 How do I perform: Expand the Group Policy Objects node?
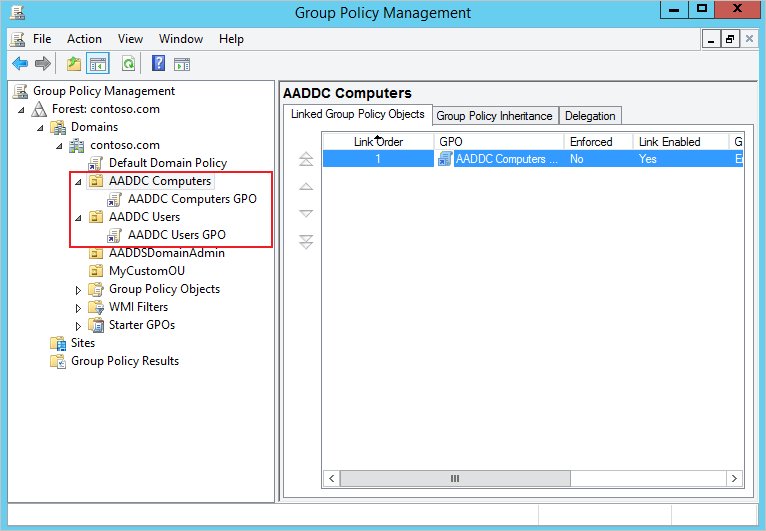click(x=78, y=290)
